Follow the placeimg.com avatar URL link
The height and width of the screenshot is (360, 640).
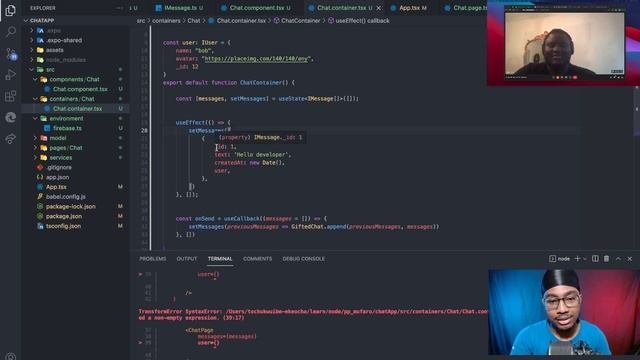pyautogui.click(x=257, y=59)
